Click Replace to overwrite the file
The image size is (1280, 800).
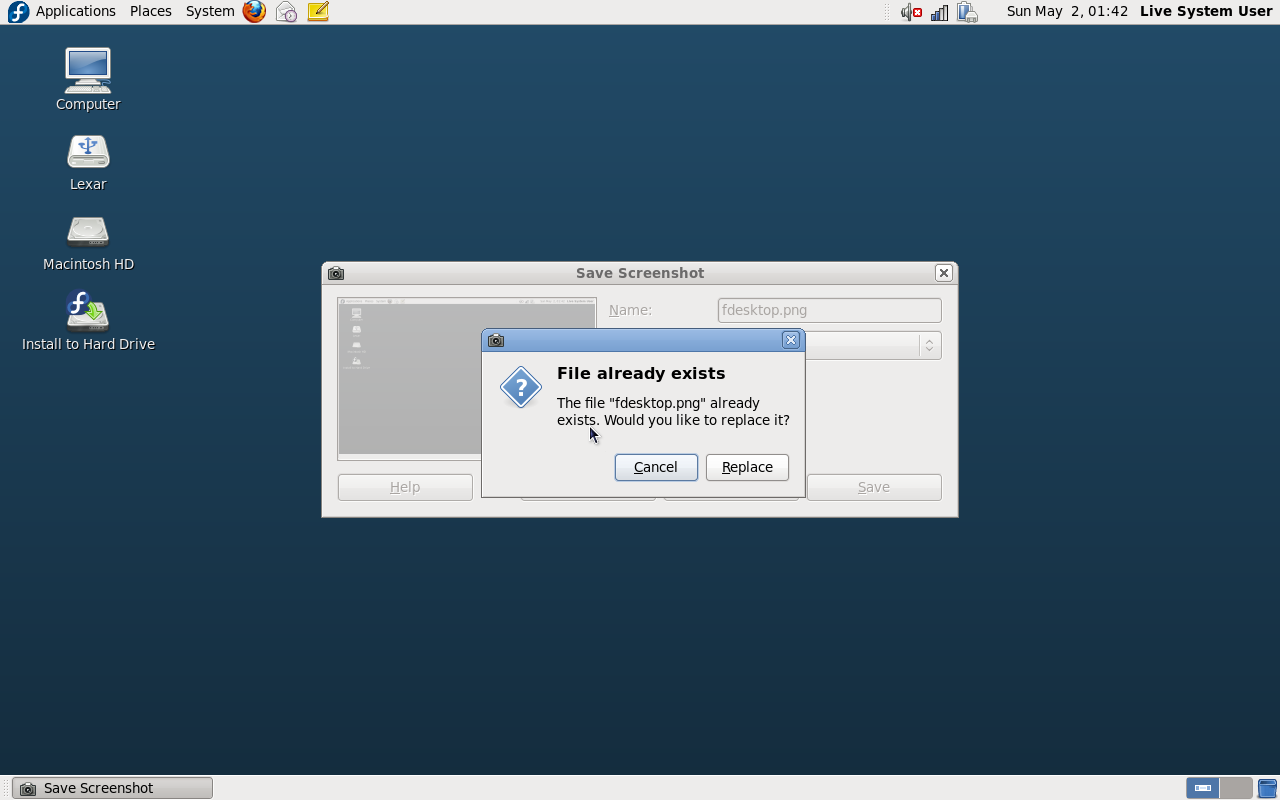[747, 467]
